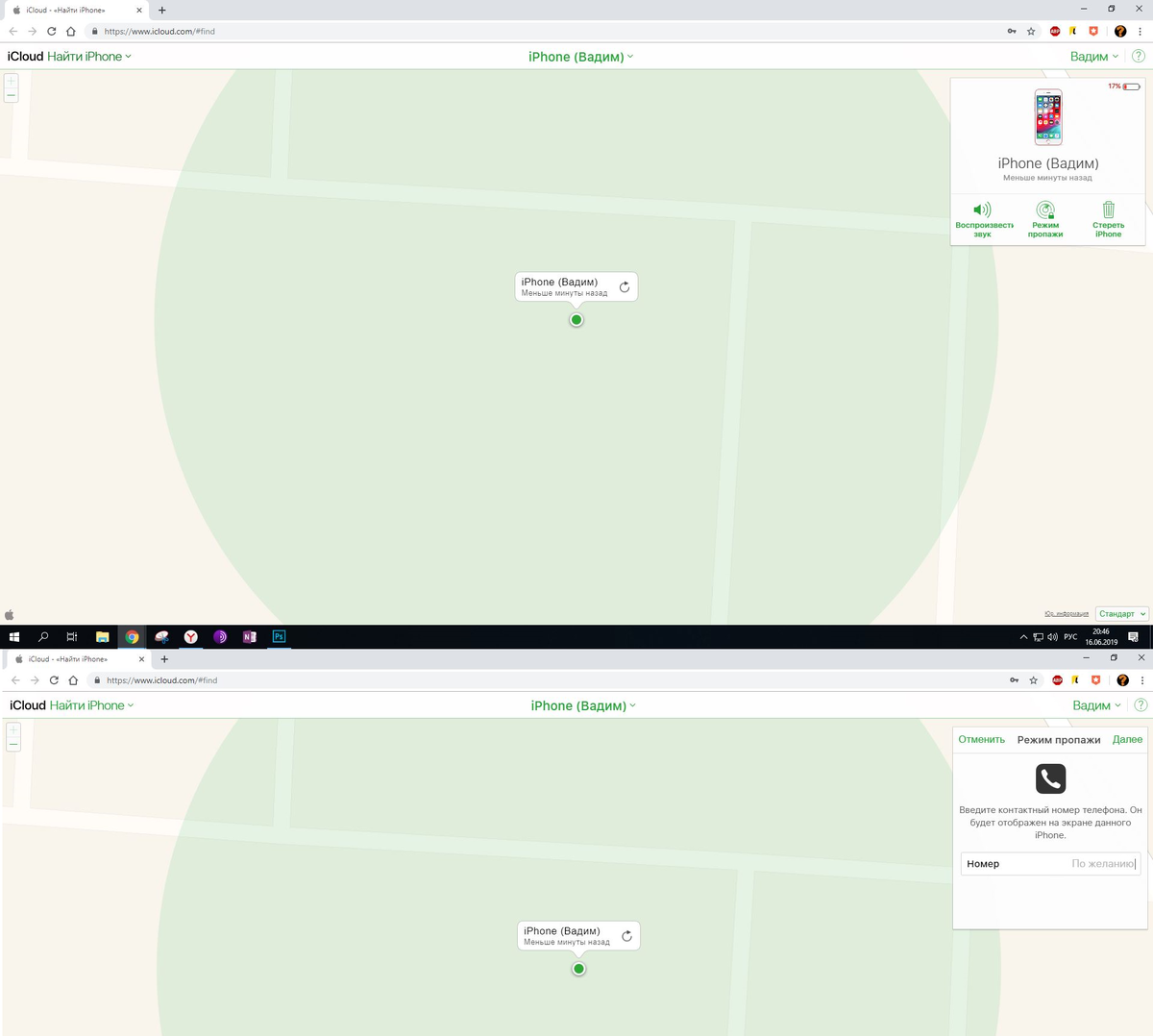Viewport: 1153px width, 1036px height.
Task: Expand iPhone (Вадим) device list, bottom window
Action: (582, 705)
